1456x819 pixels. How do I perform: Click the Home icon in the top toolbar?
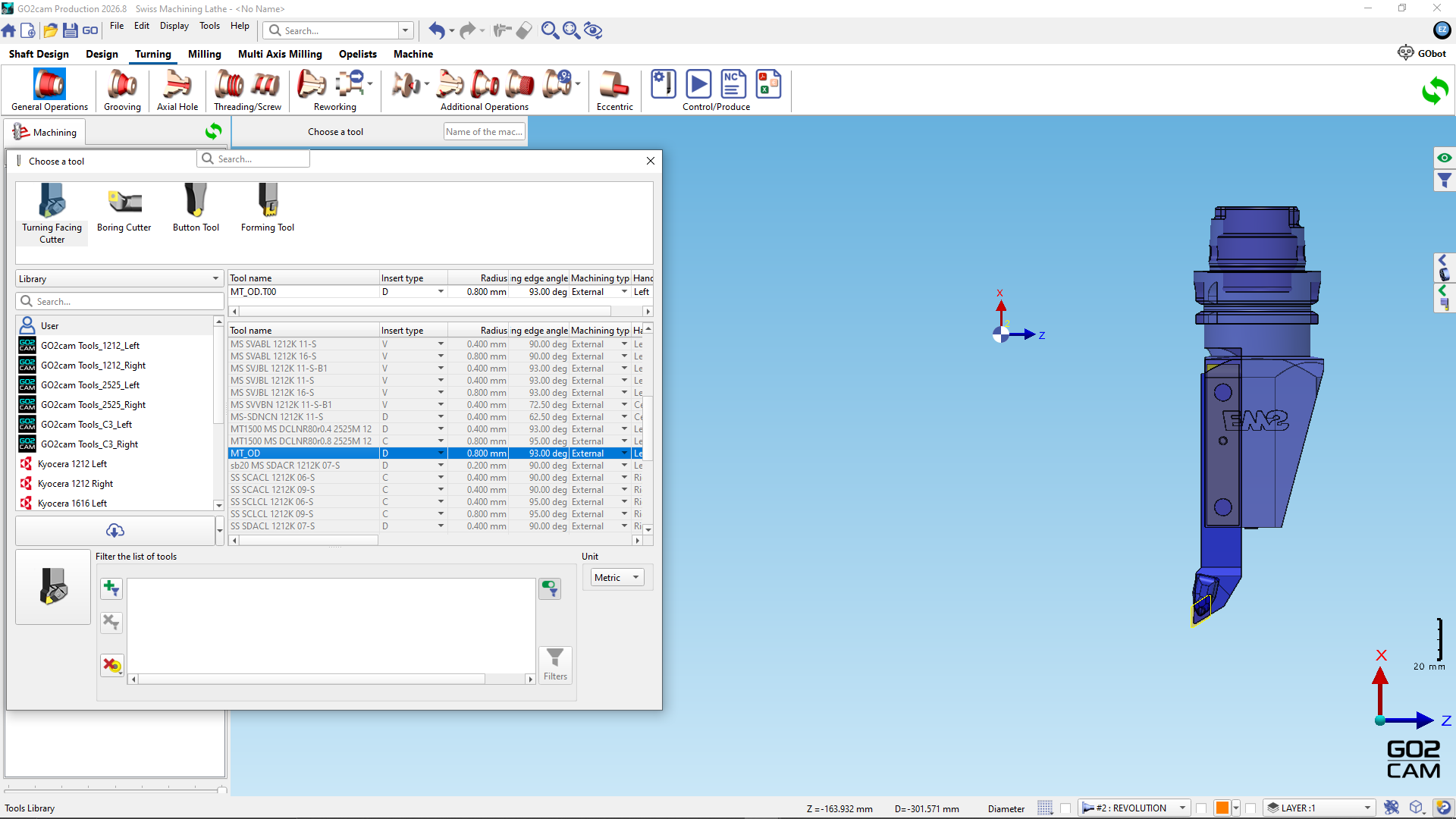[9, 30]
